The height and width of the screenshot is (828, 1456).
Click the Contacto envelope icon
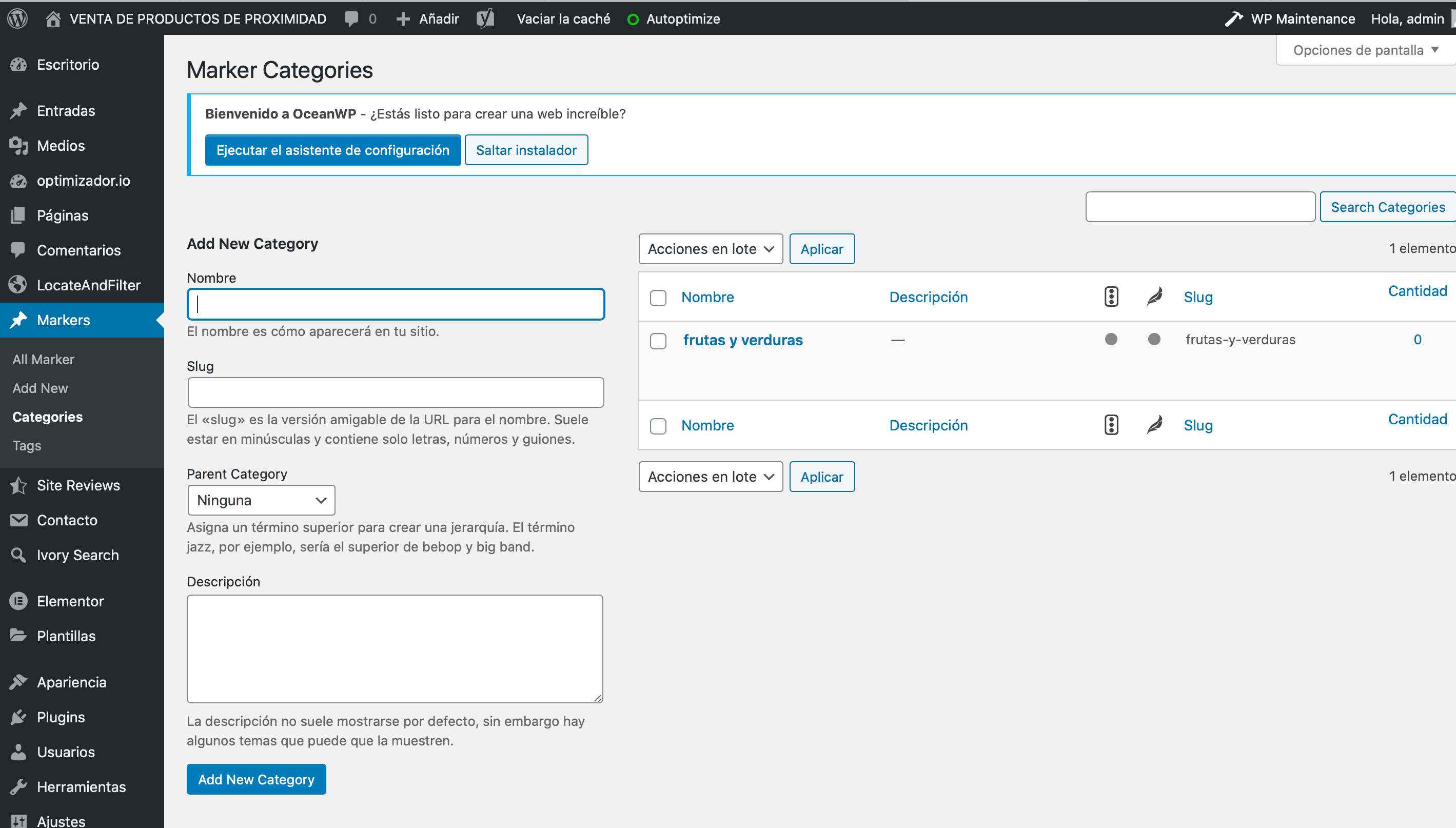pyautogui.click(x=19, y=520)
